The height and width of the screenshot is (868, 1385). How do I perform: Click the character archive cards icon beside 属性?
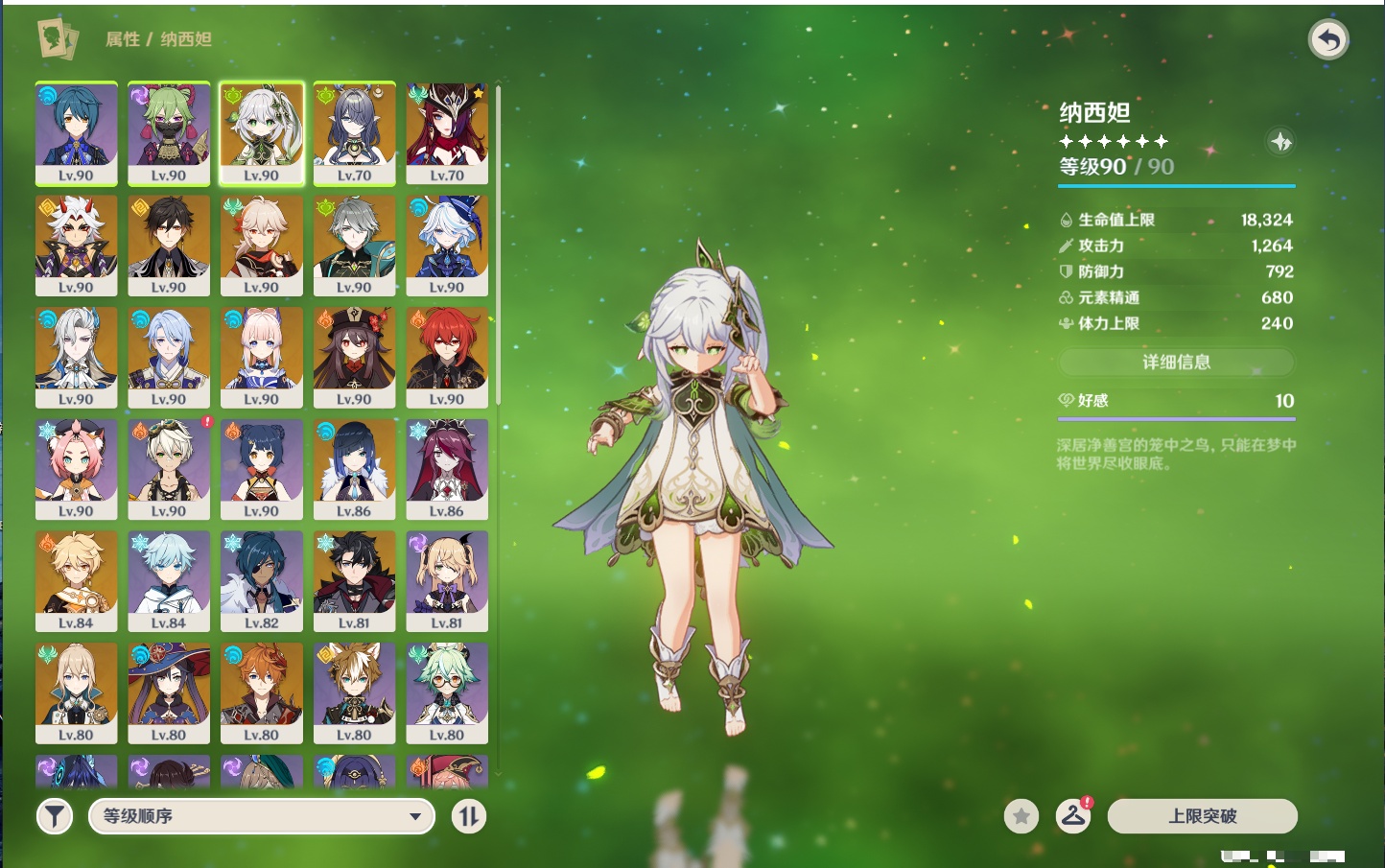pos(58,38)
